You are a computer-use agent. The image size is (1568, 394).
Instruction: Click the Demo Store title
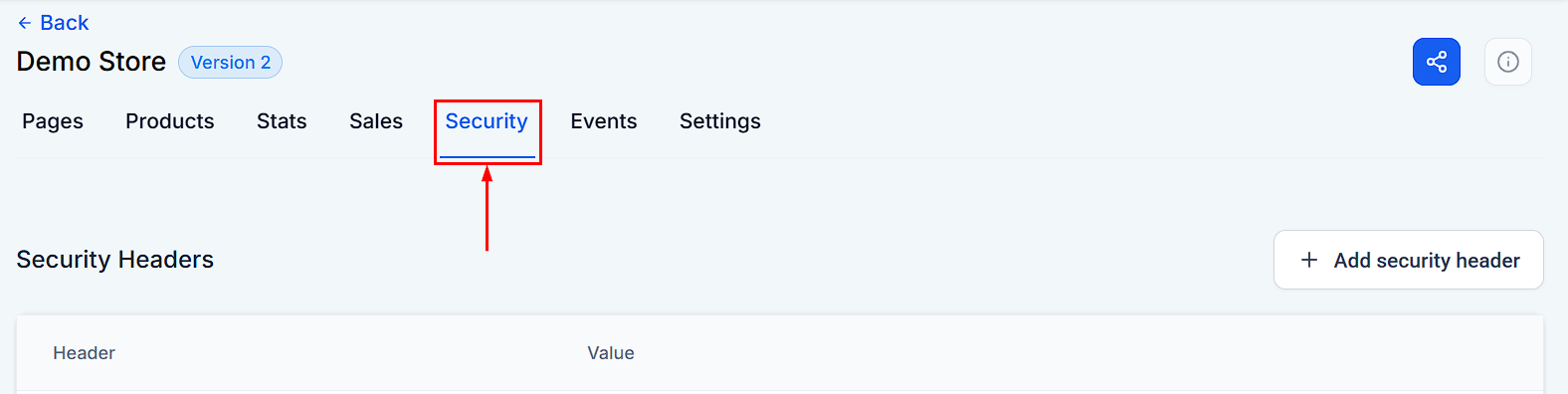point(92,62)
